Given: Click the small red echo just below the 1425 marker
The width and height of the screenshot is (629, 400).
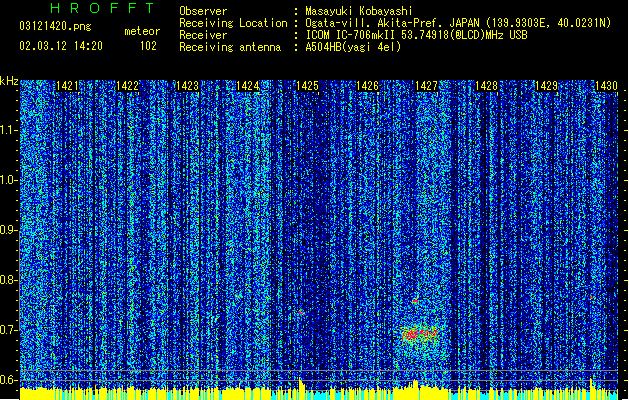Looking at the screenshot, I should click(300, 311).
